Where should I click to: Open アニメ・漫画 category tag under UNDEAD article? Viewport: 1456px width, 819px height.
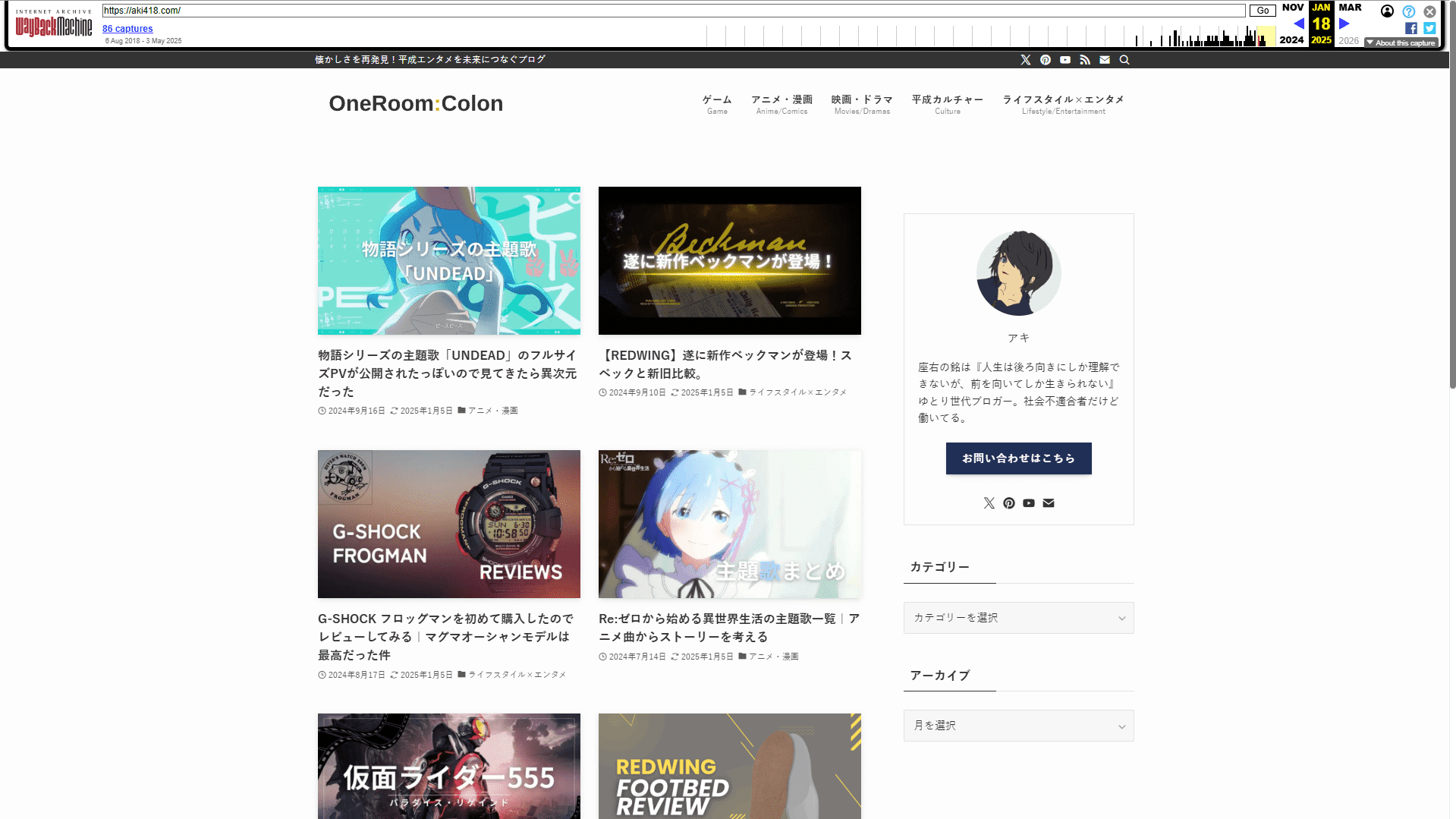point(492,411)
